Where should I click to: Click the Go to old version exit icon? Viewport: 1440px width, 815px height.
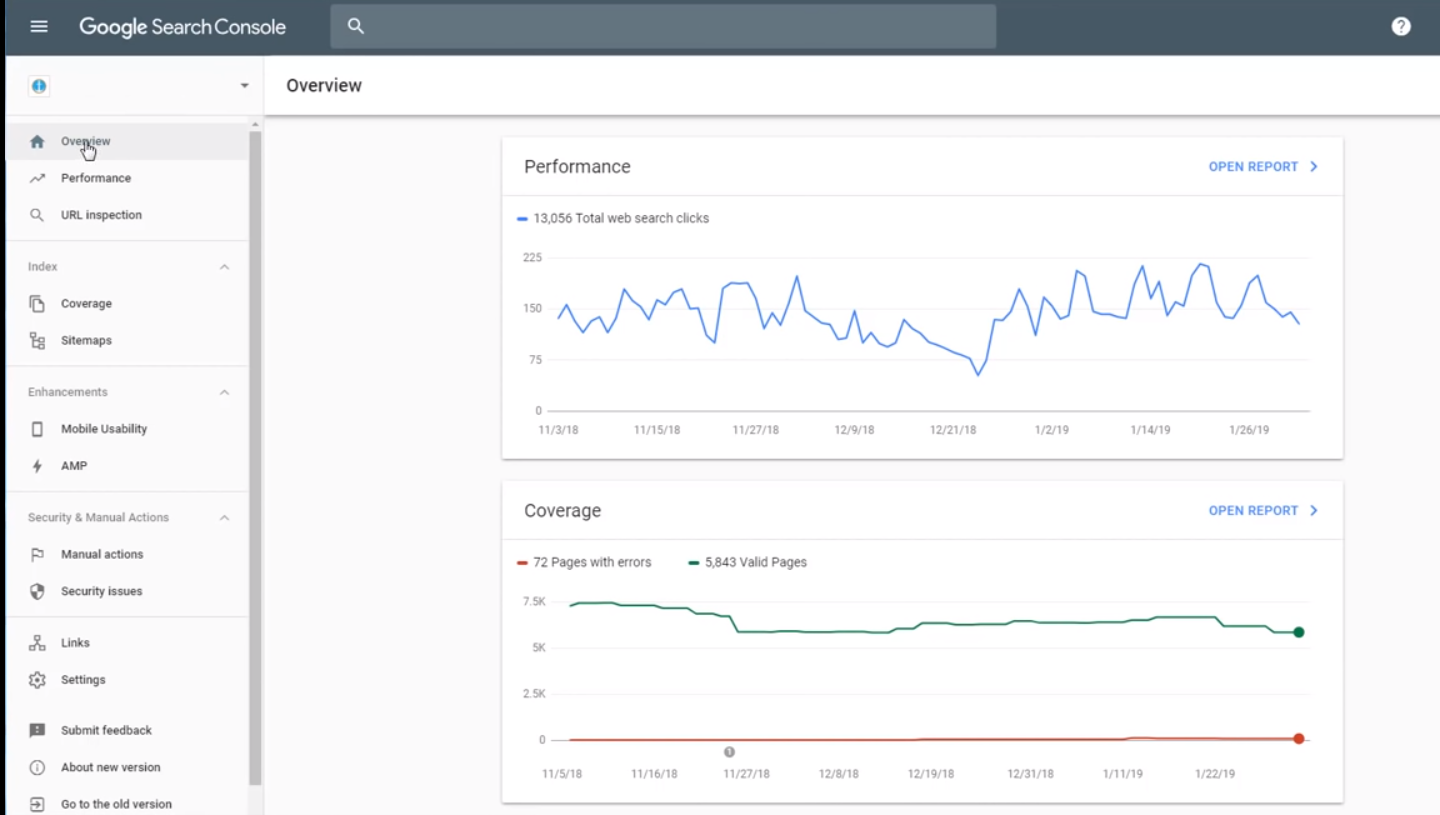coord(37,804)
